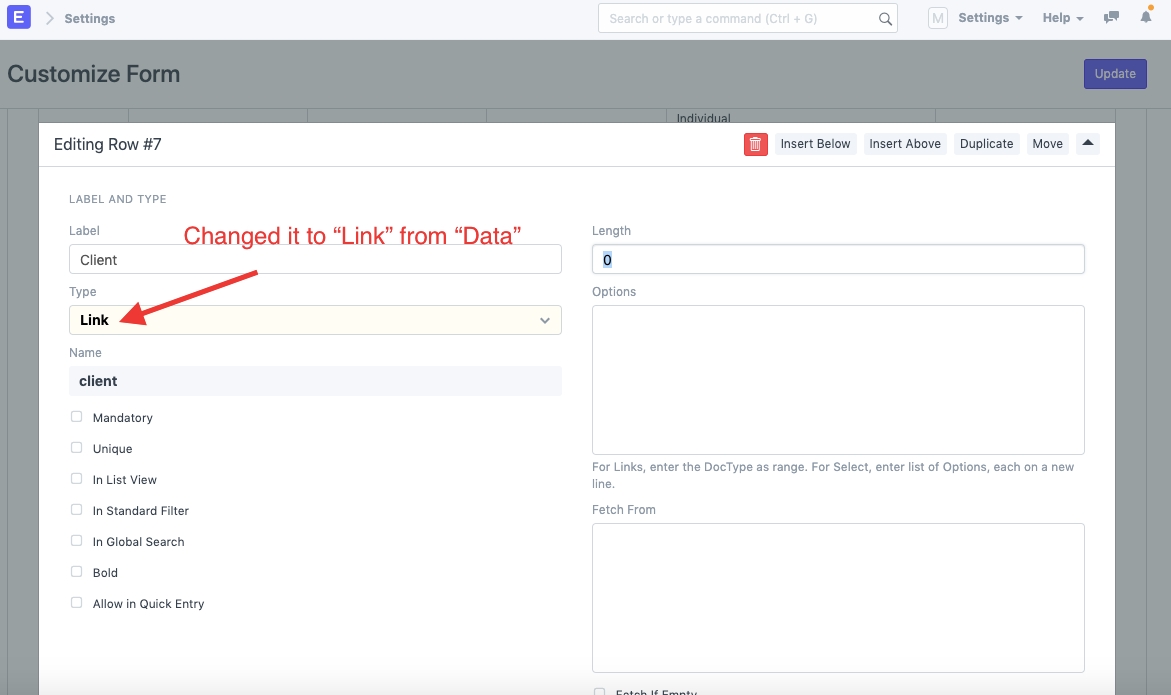Click the red delete row trash icon
This screenshot has width=1171, height=695.
tap(755, 144)
